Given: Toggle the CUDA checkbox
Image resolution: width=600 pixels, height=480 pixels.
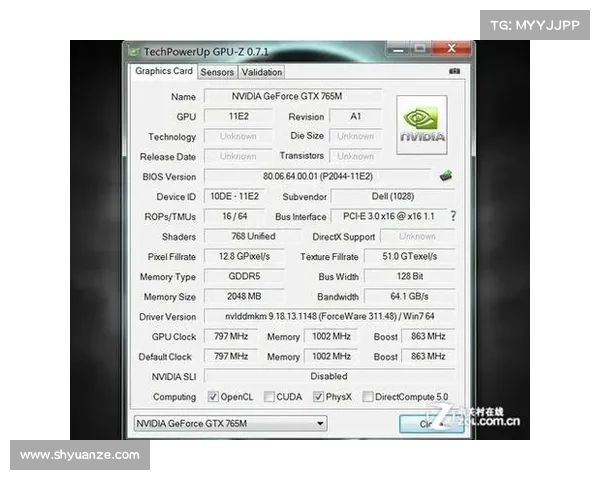Looking at the screenshot, I should (x=269, y=396).
